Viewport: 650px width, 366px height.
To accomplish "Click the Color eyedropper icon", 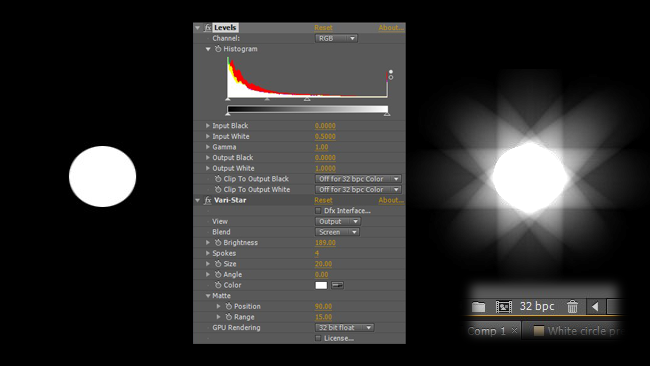I will coord(337,285).
